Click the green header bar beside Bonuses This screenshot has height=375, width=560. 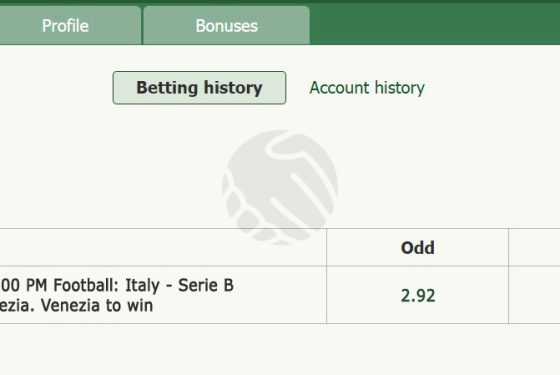(435, 25)
